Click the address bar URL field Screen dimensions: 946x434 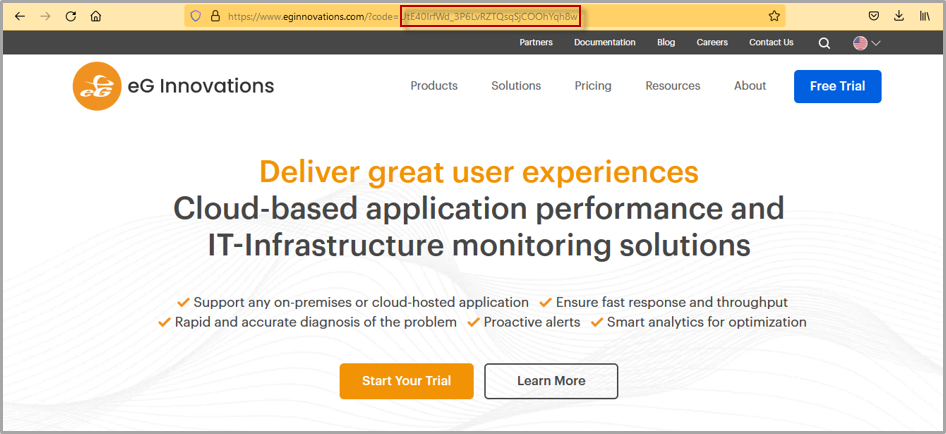click(486, 17)
